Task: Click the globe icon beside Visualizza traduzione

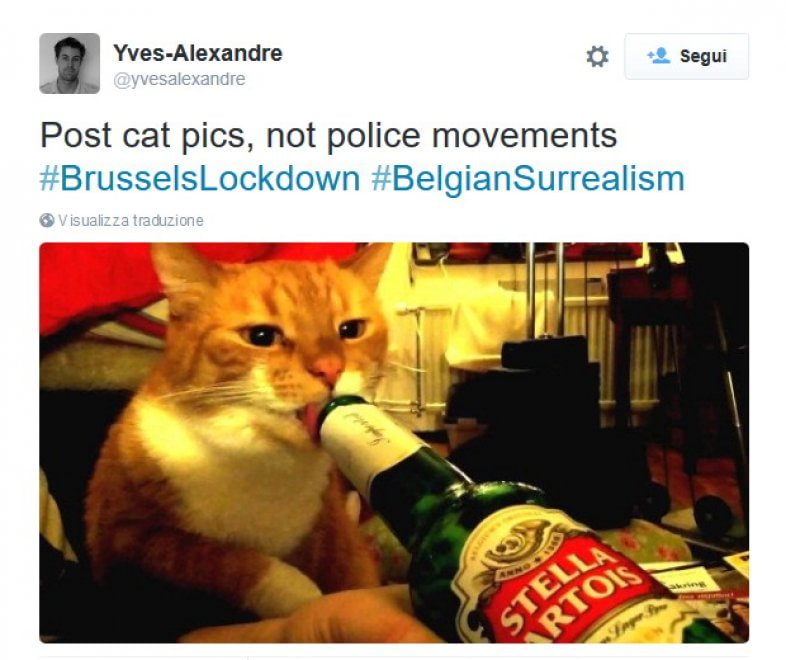Action: tap(47, 221)
